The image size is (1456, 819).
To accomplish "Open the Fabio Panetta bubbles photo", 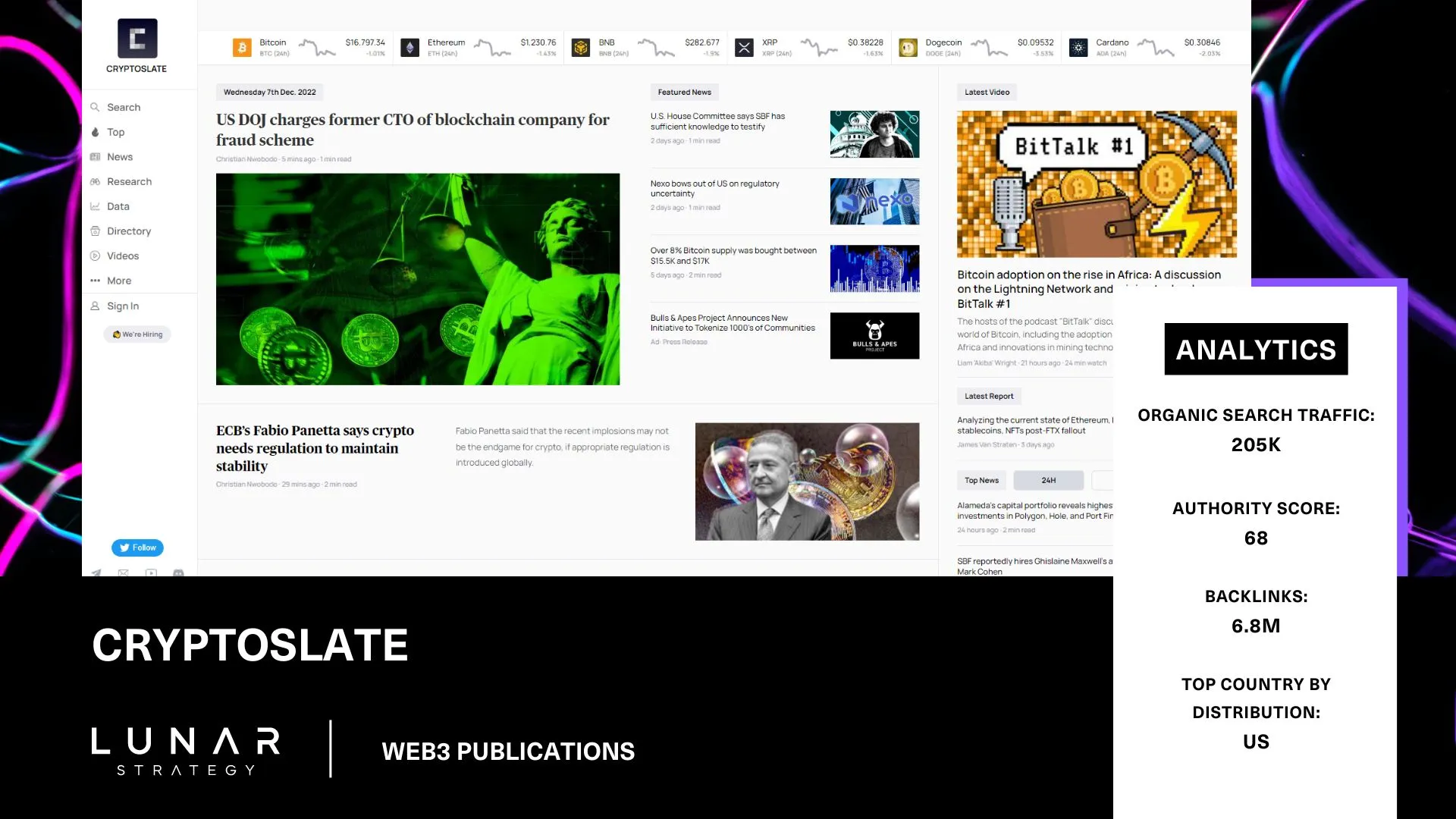I will coord(807,482).
